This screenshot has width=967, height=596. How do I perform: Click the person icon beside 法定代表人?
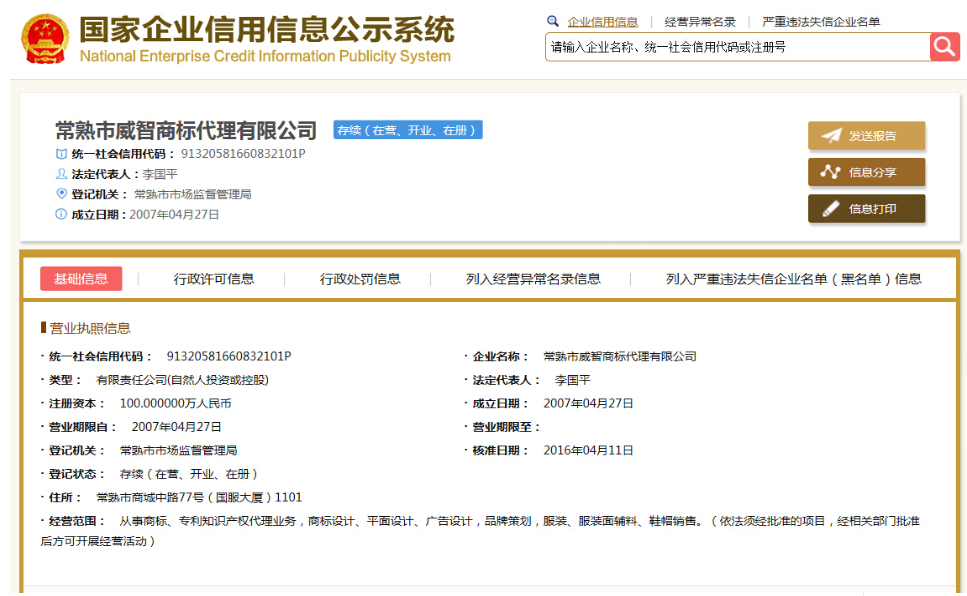pyautogui.click(x=61, y=174)
